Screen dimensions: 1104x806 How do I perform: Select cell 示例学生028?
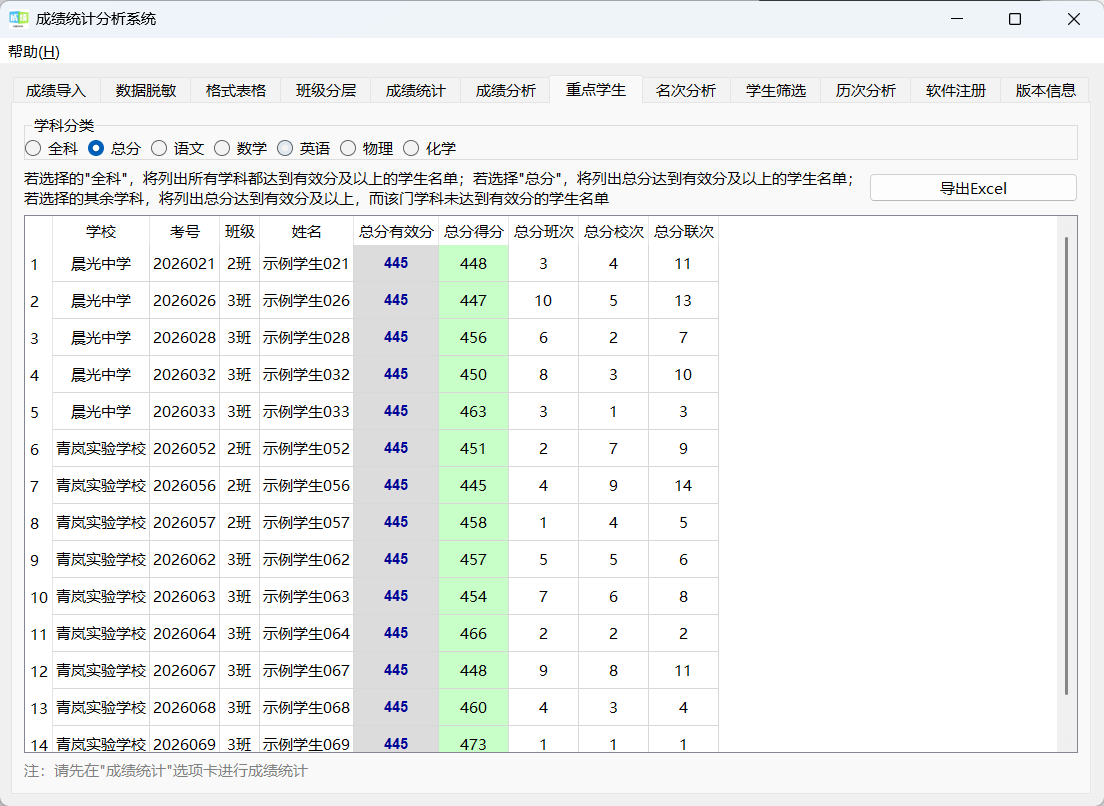click(x=306, y=338)
